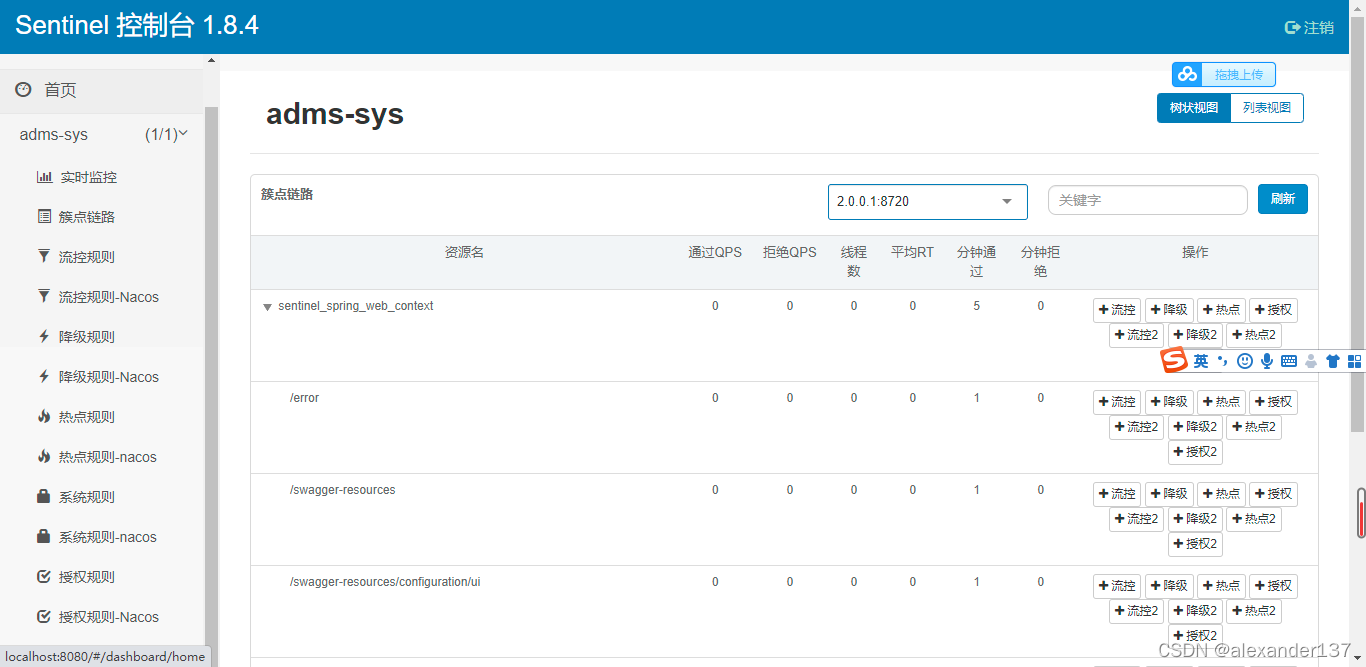This screenshot has width=1366, height=667.
Task: Click flame icon beside 热点规则-nacos
Action: pos(43,456)
